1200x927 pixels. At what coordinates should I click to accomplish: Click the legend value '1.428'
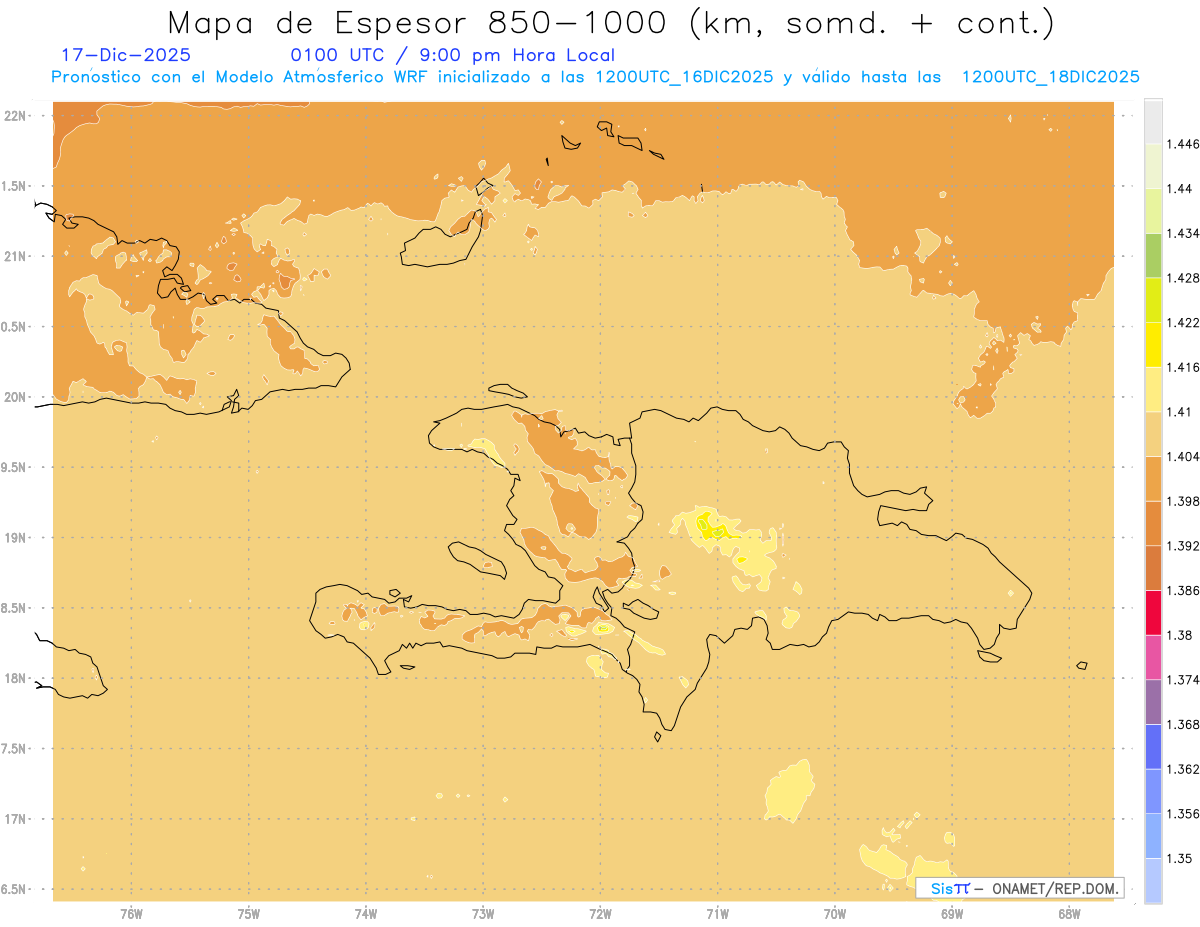pos(1182,278)
